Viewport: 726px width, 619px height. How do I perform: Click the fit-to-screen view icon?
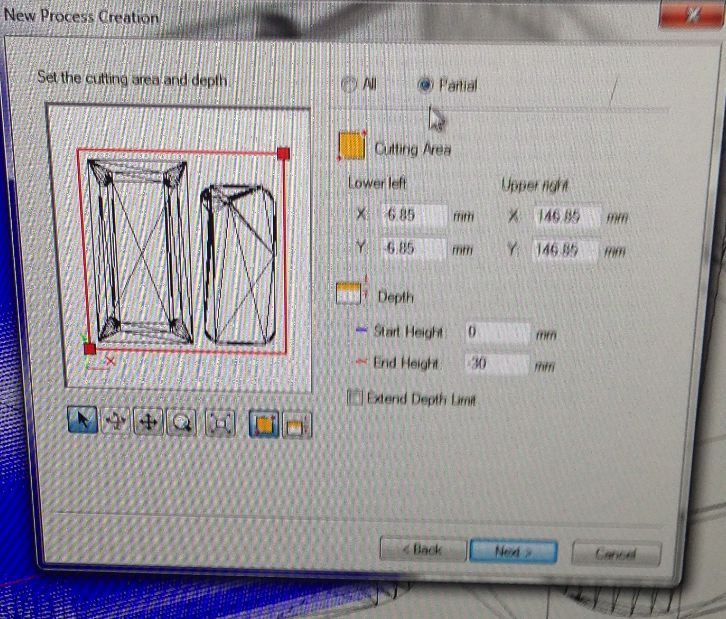point(220,424)
